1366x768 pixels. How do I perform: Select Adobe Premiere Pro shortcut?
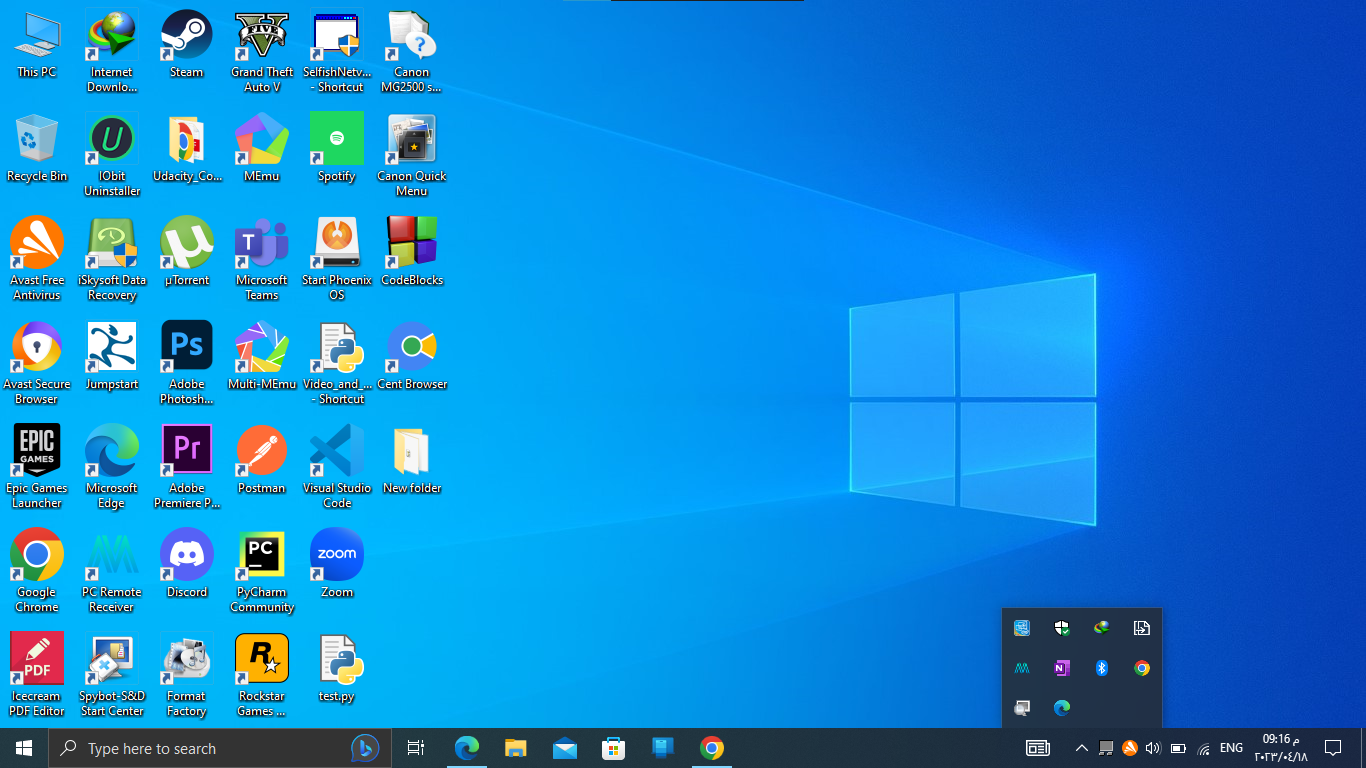coord(187,468)
